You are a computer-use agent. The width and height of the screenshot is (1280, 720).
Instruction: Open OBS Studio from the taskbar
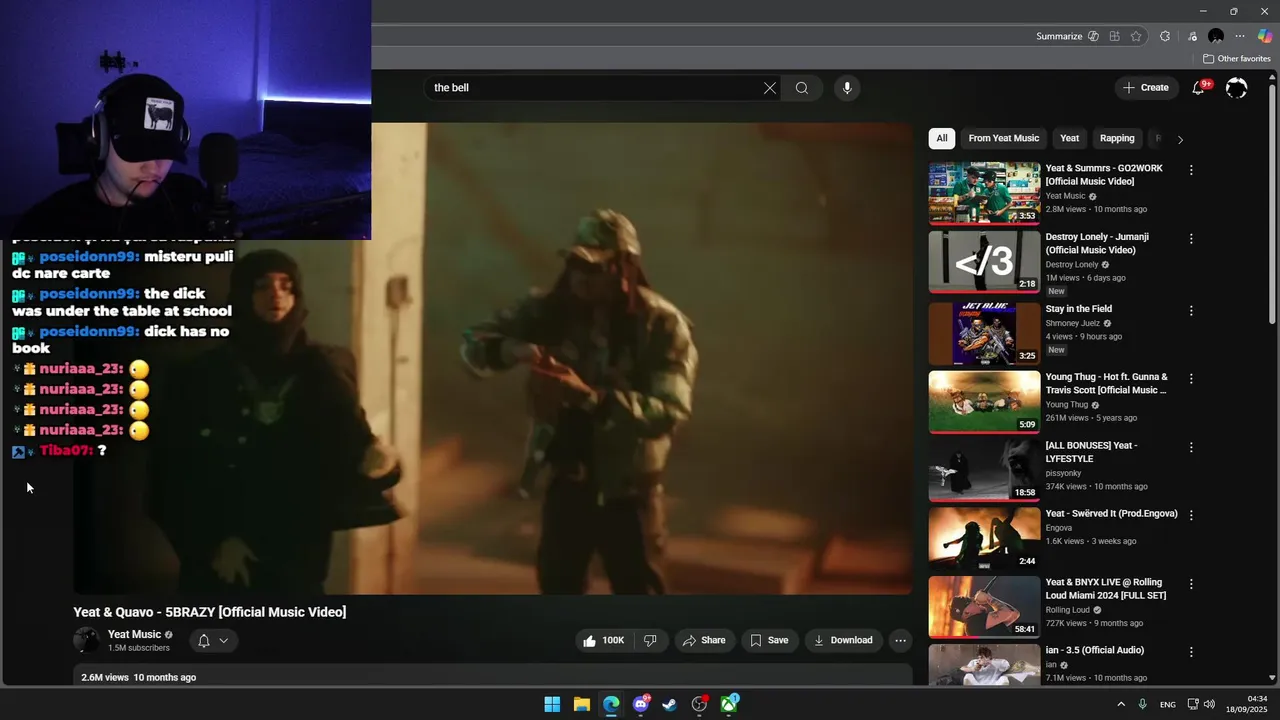700,704
